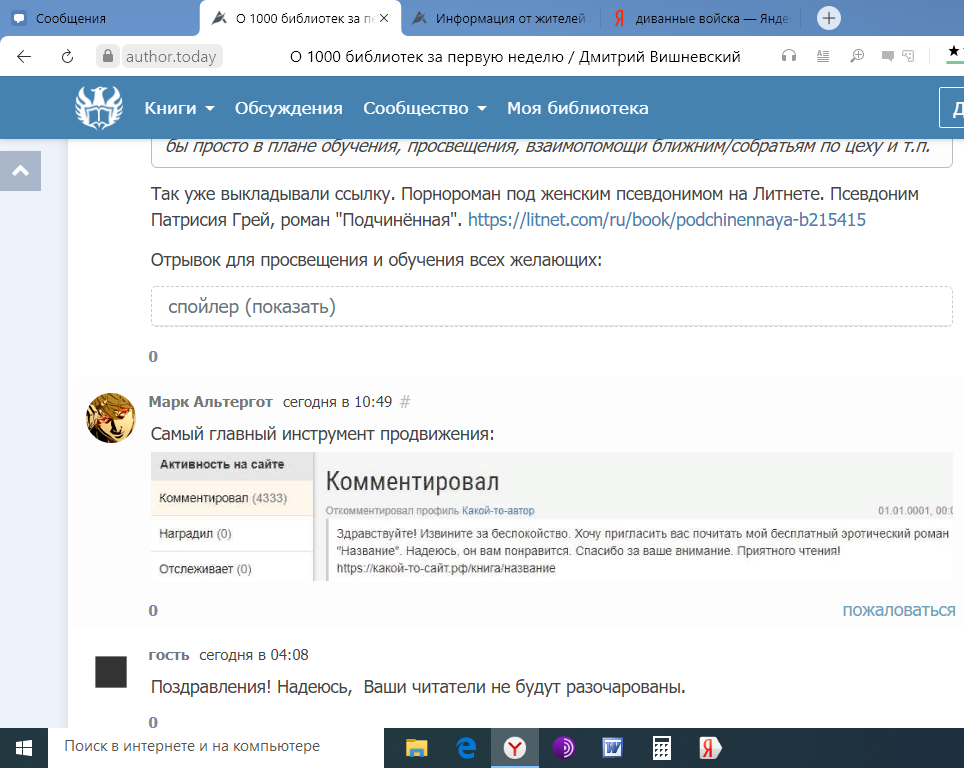This screenshot has width=964, height=768.
Task: Launch Calculator from the taskbar
Action: point(661,747)
